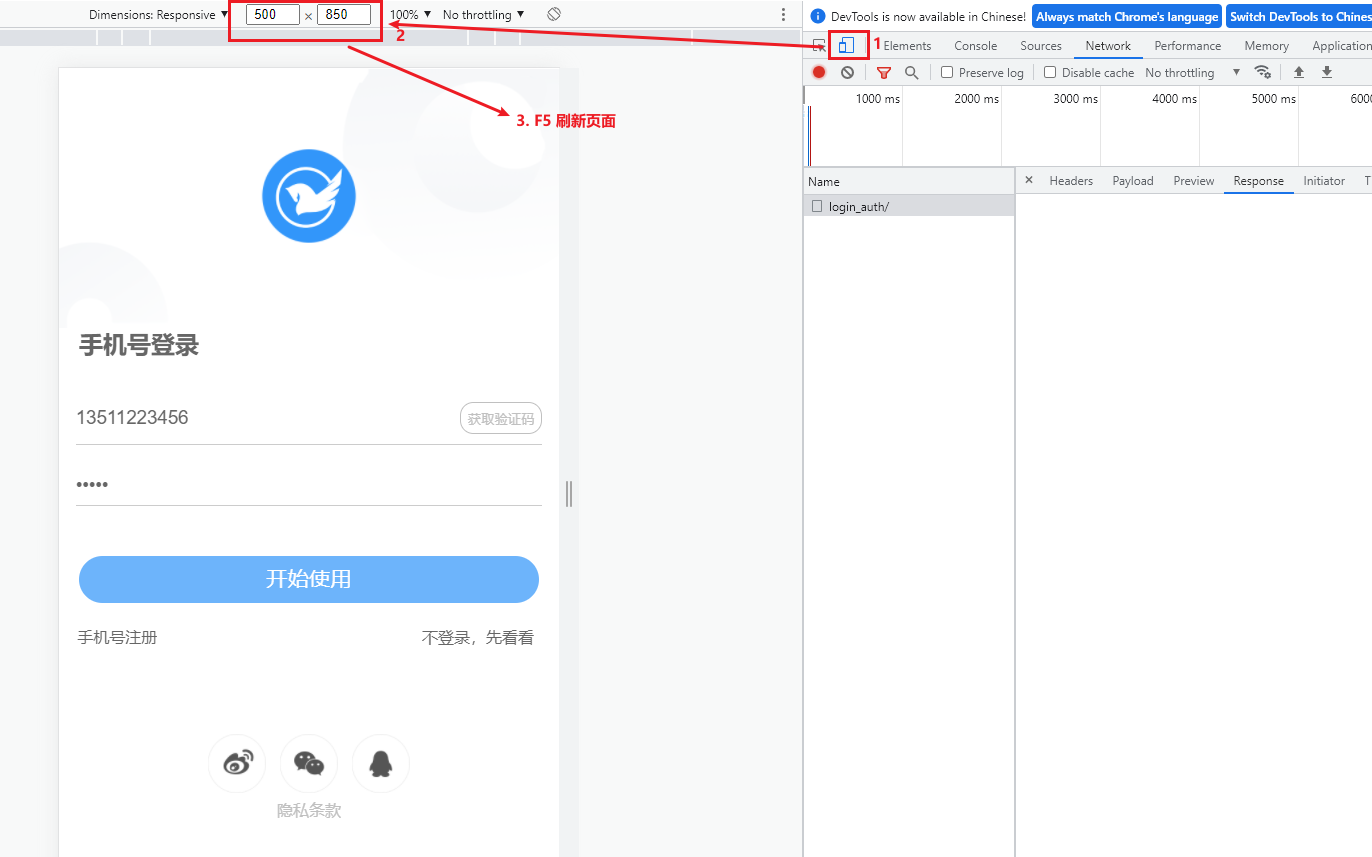Click the viewport height field showing 850
The width and height of the screenshot is (1372, 857).
coord(344,14)
